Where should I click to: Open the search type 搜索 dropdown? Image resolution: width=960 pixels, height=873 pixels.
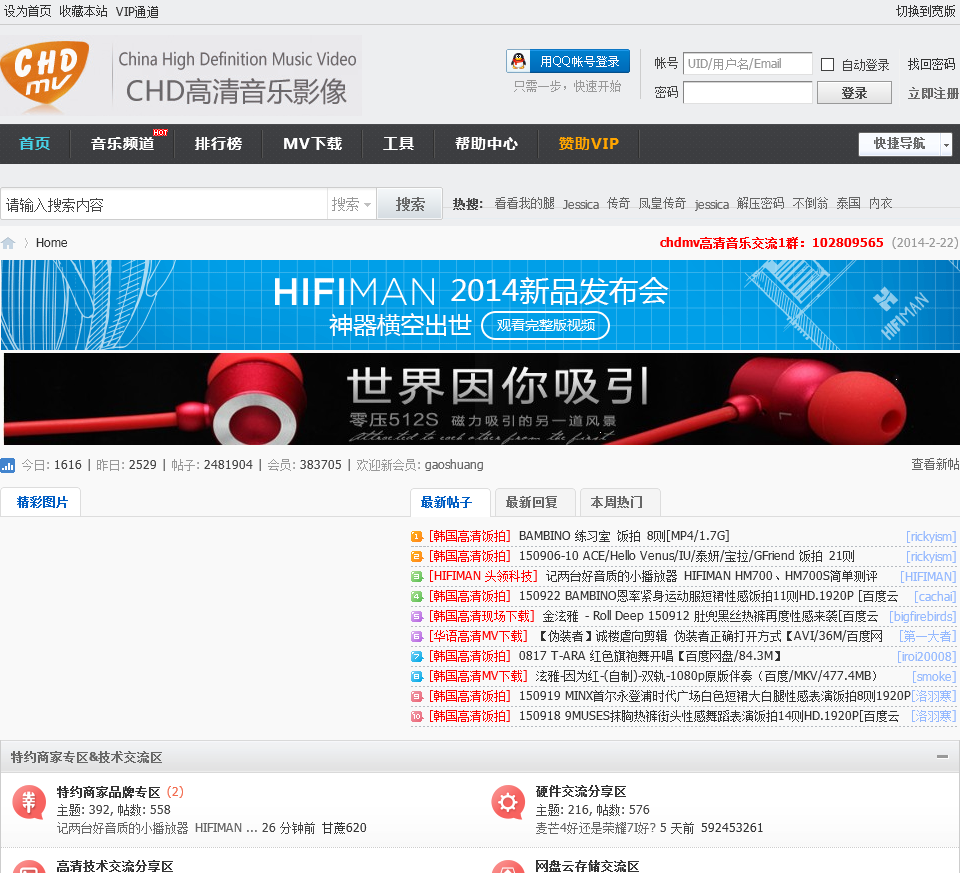(351, 204)
